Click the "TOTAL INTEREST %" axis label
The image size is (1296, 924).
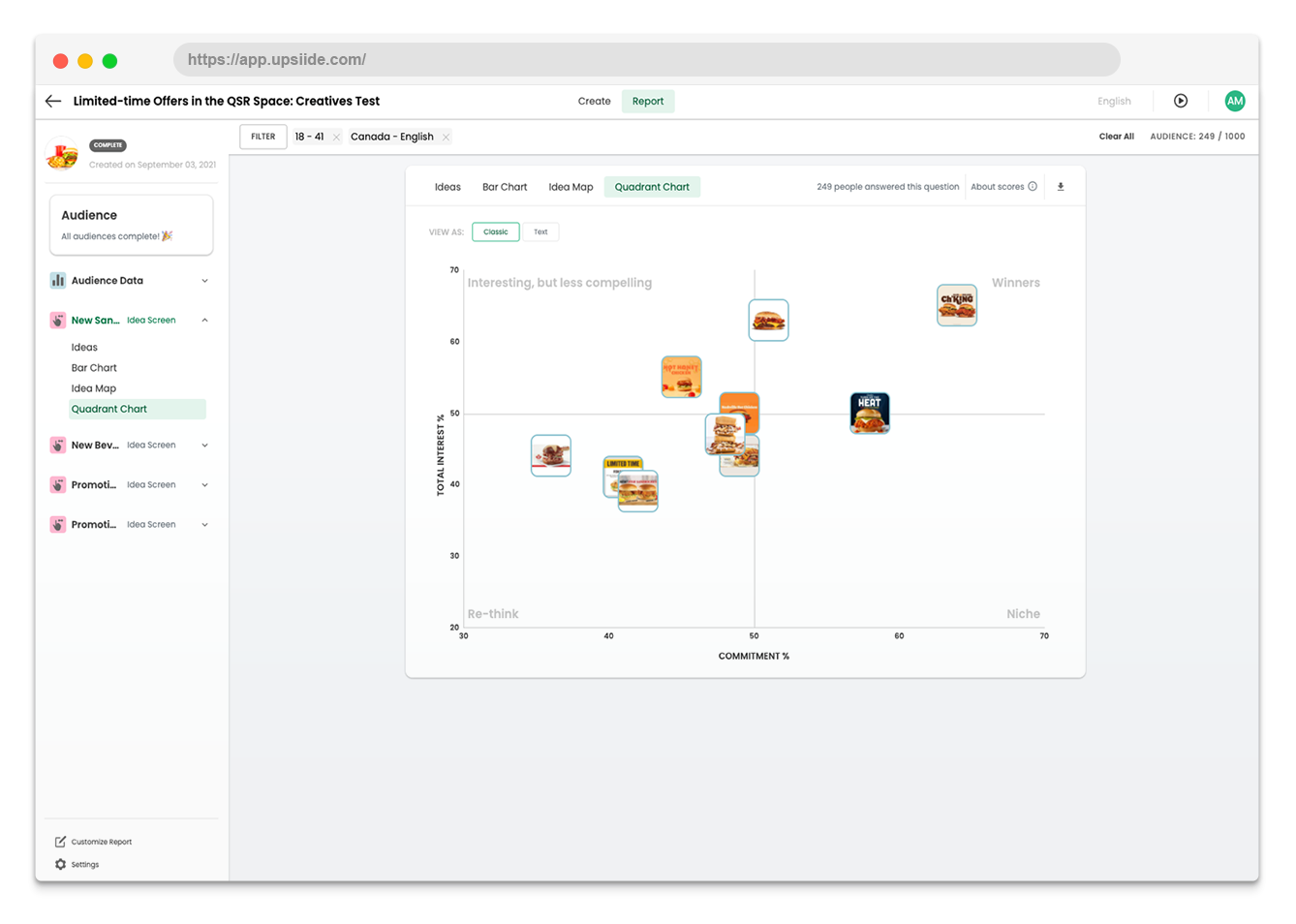(441, 455)
